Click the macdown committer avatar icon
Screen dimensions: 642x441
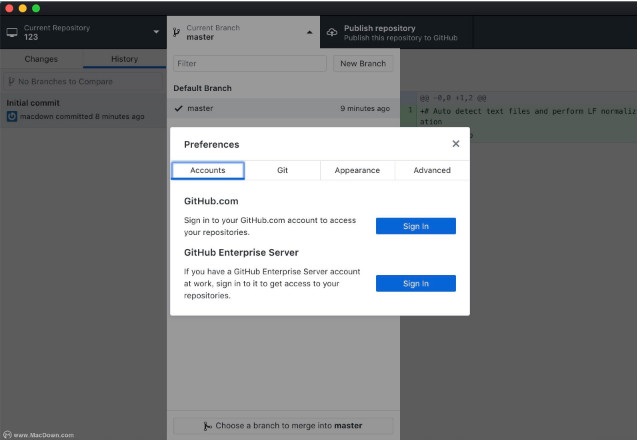[x=12, y=117]
